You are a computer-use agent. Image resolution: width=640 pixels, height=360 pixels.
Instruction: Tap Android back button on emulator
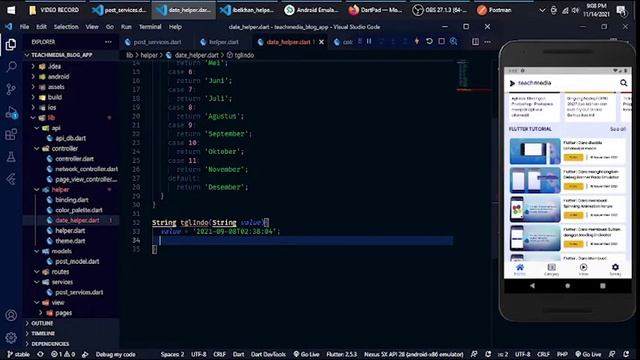tap(532, 286)
